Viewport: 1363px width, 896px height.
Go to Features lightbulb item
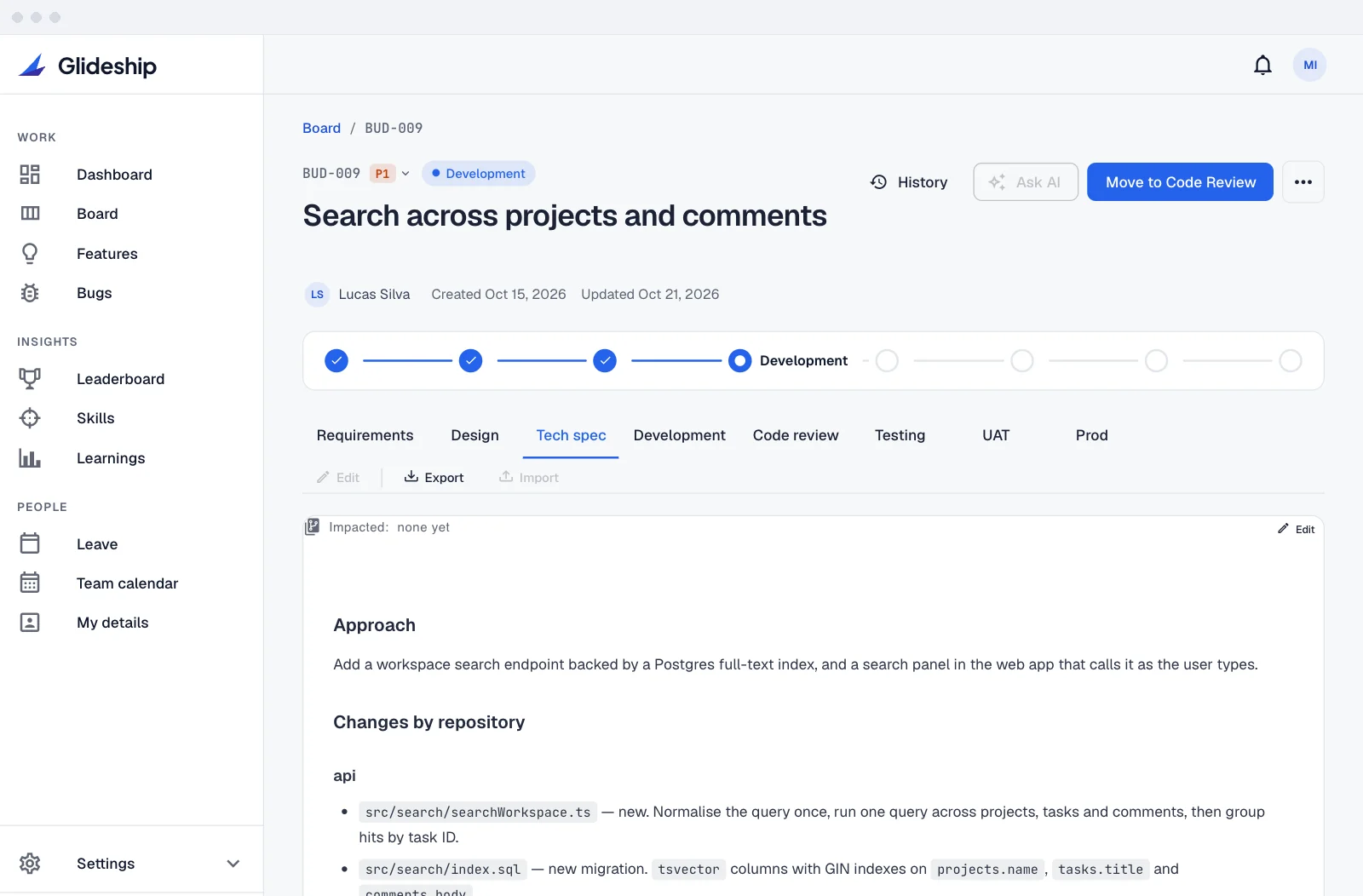106,254
